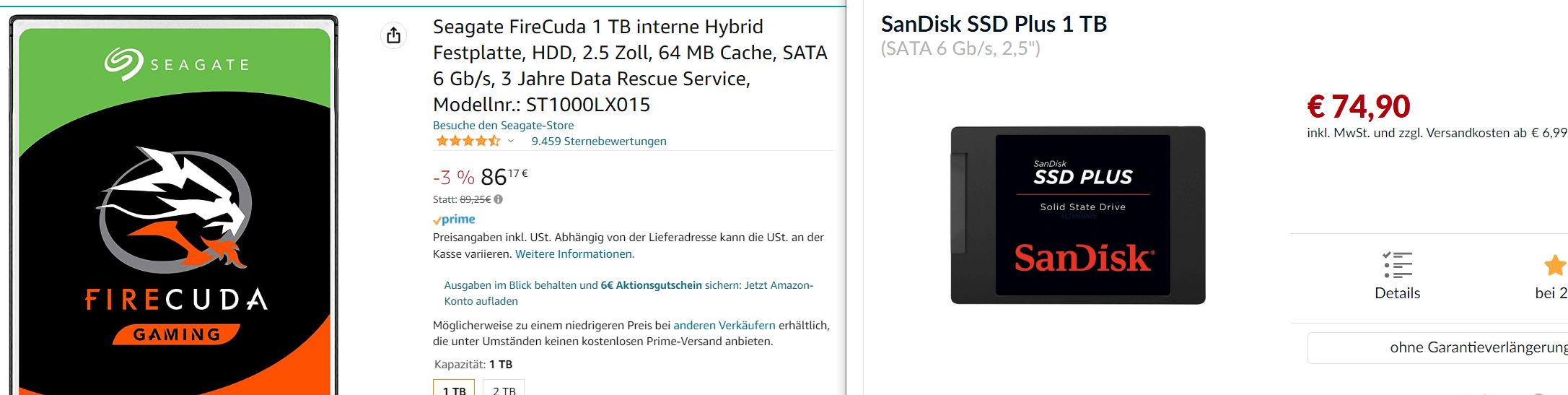Click the prime logo under the price
This screenshot has height=395, width=1568.
454,220
